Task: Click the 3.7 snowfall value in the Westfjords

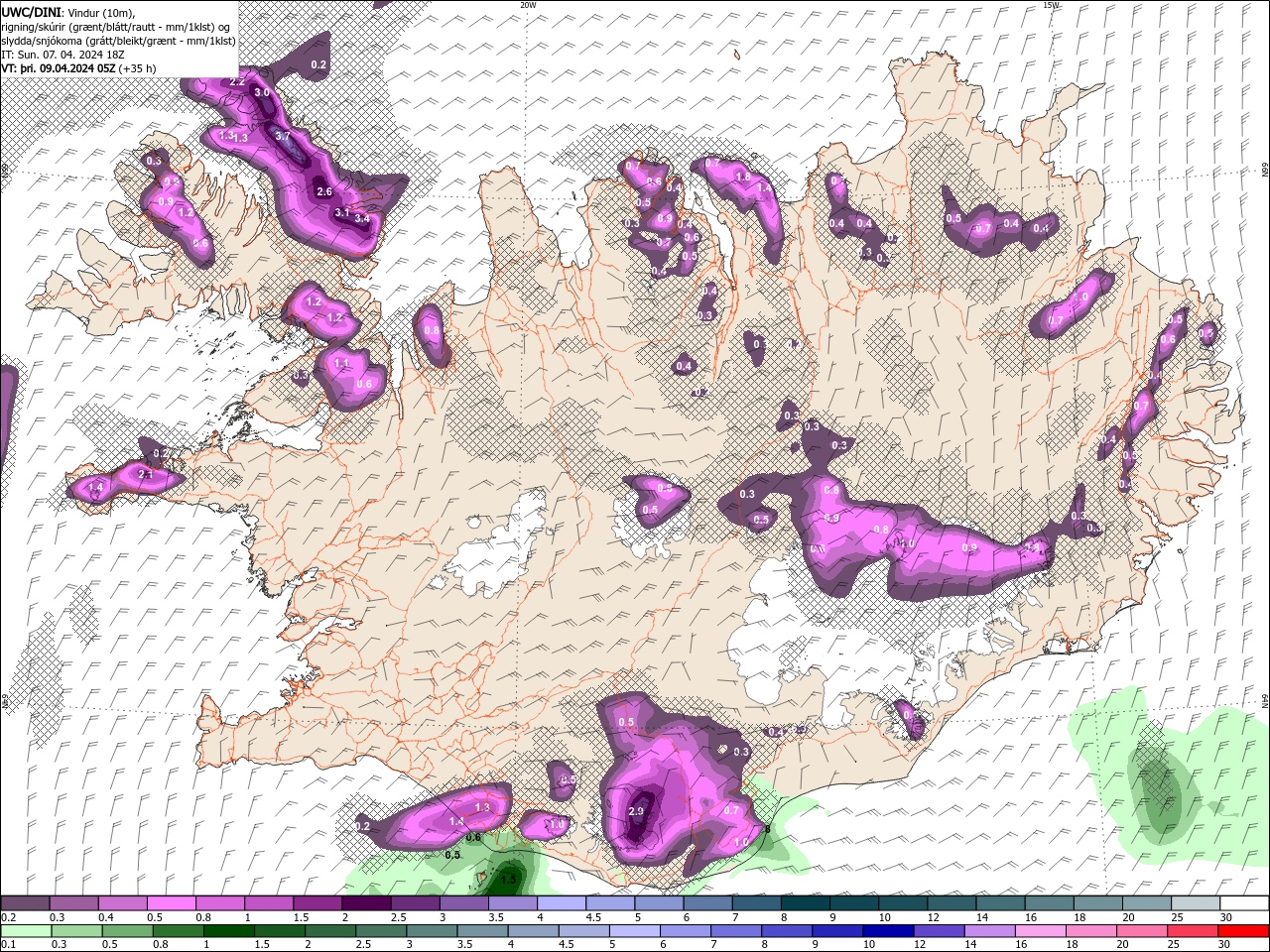Action: 283,137
